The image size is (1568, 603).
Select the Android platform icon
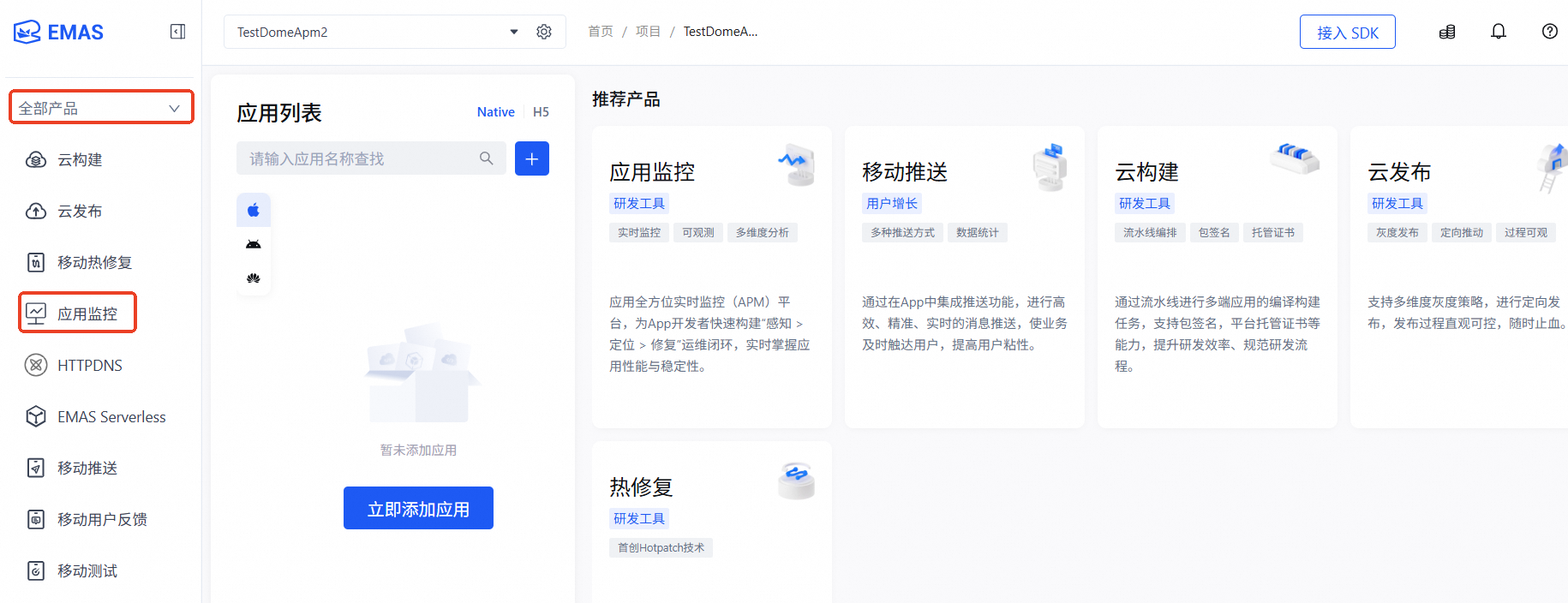254,244
